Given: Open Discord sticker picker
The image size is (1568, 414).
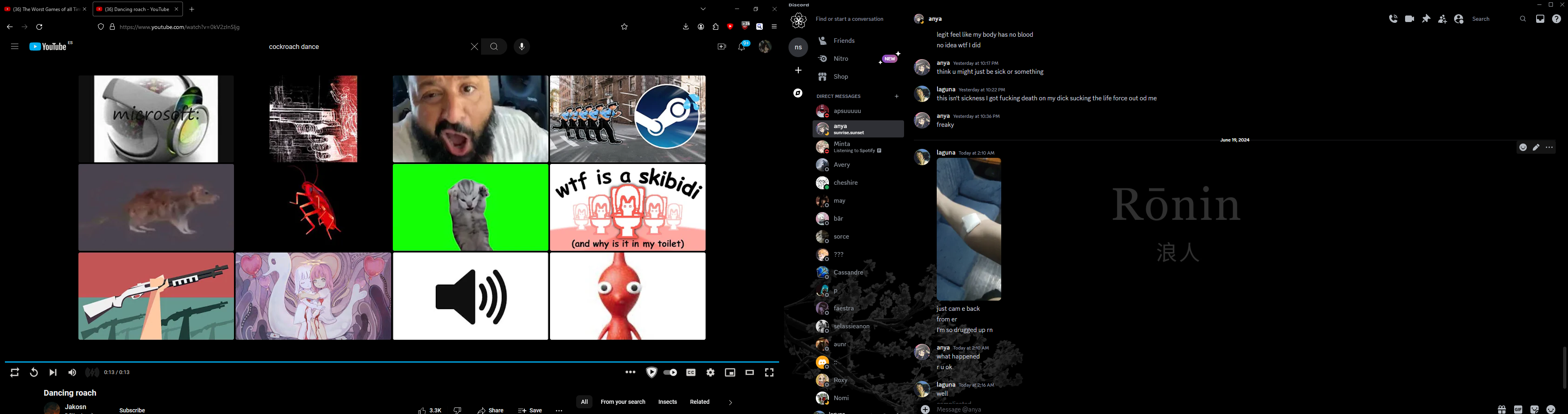Looking at the screenshot, I should (x=1535, y=410).
